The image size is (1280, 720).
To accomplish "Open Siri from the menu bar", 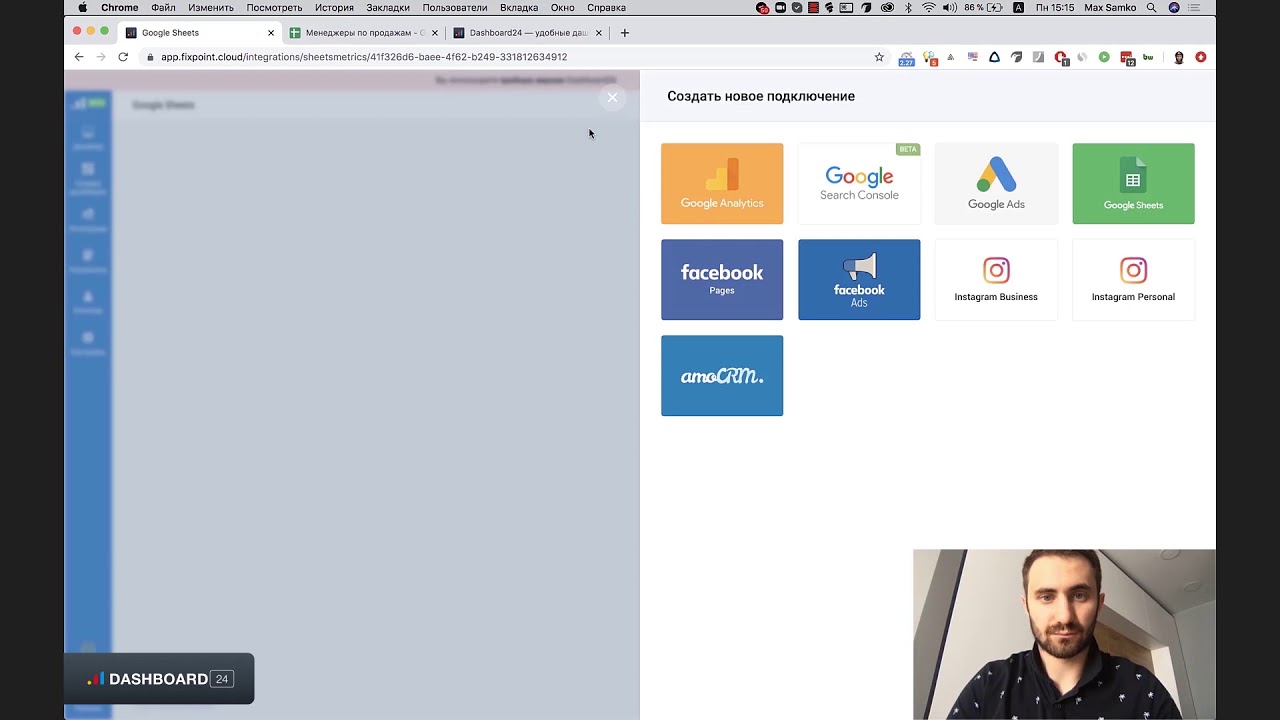I will click(1174, 7).
